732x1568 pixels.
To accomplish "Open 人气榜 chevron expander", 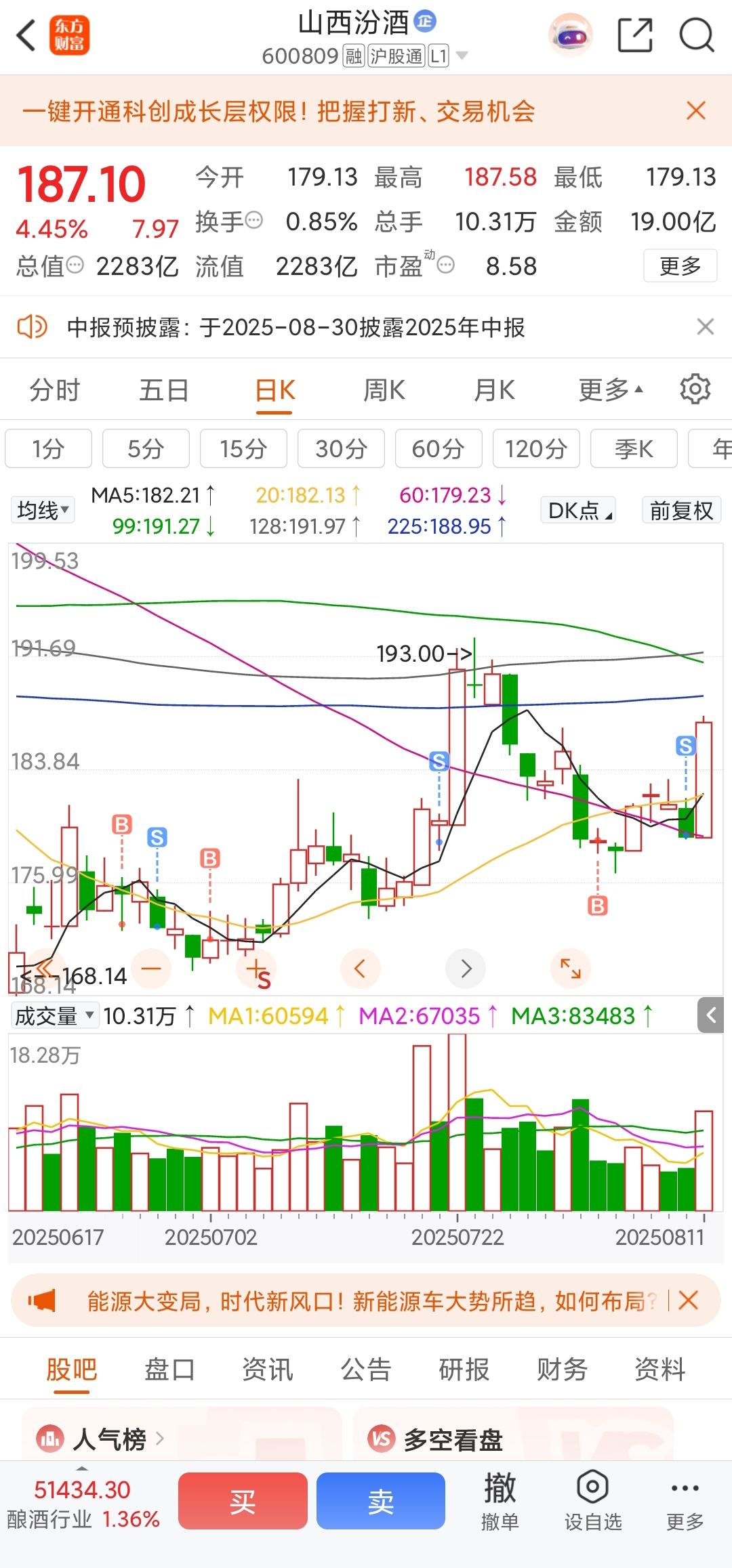I will coord(160,1438).
